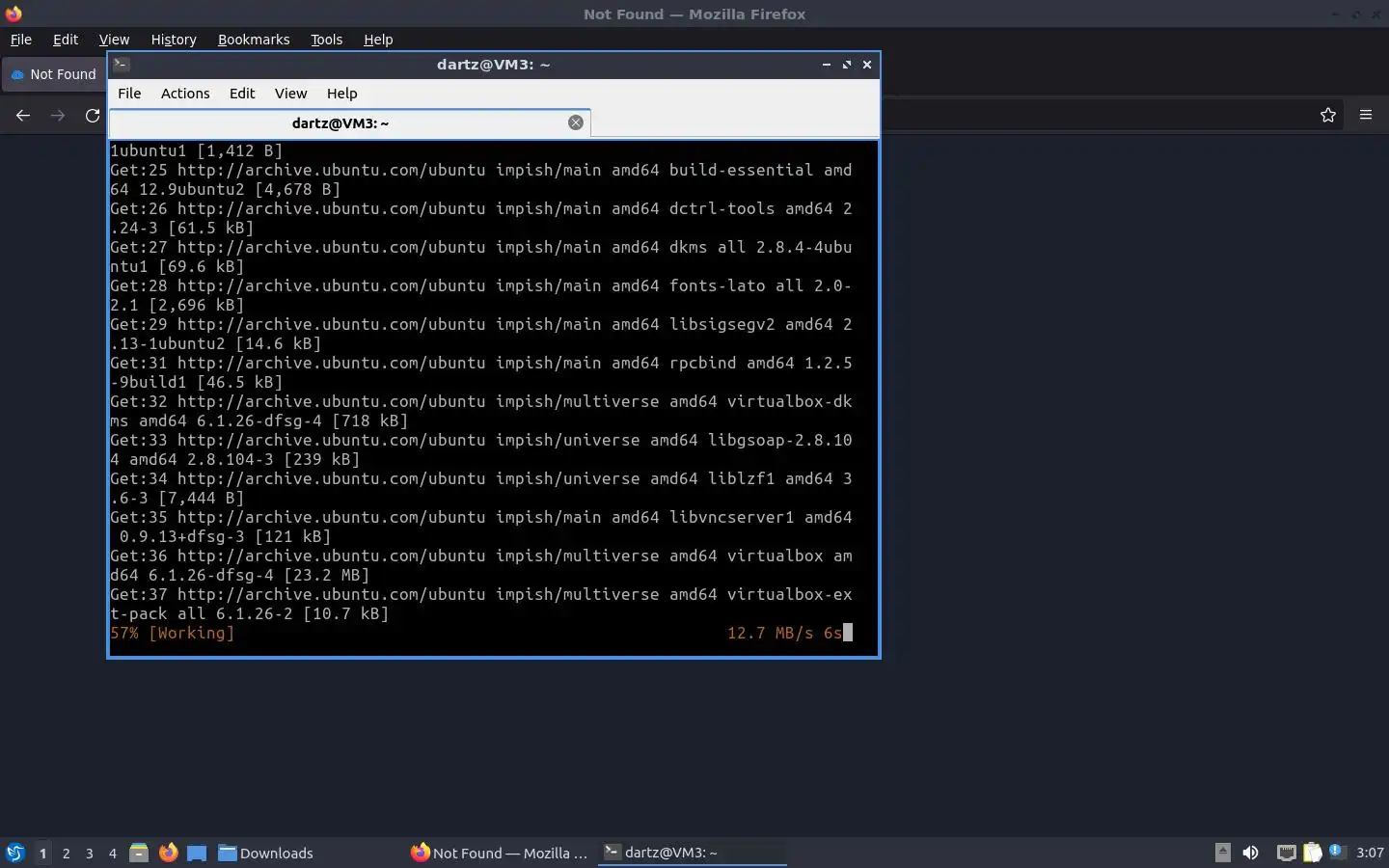Open the volume control tray icon
This screenshot has height=868, width=1389.
(x=1250, y=853)
